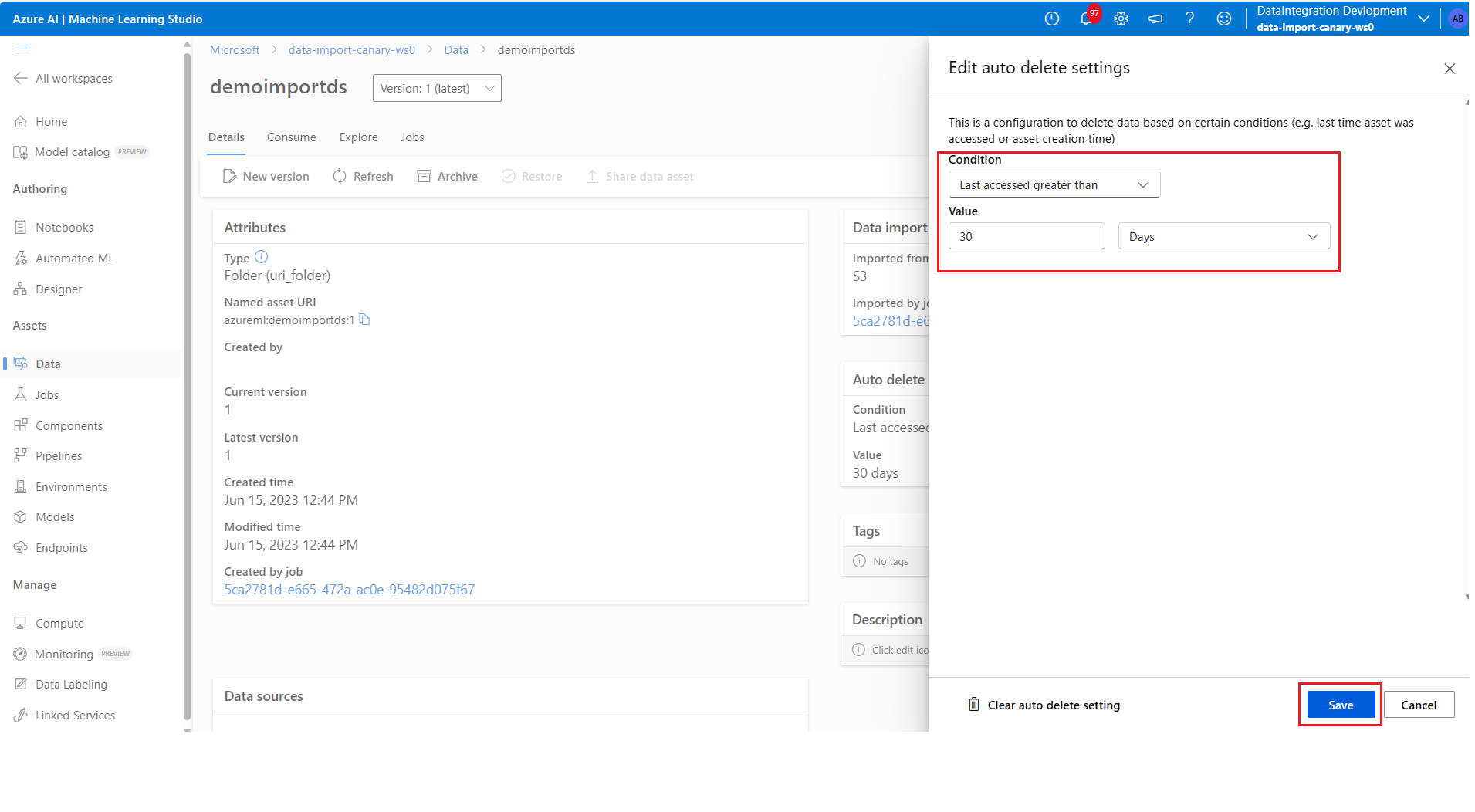Expand the Version: 1 (latest) dropdown

[x=437, y=88]
